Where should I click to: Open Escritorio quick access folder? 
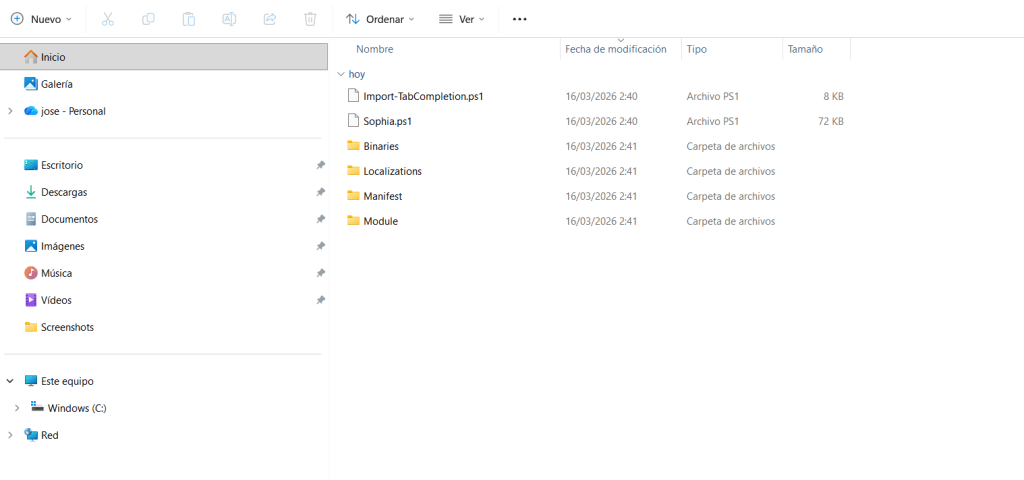click(x=61, y=165)
